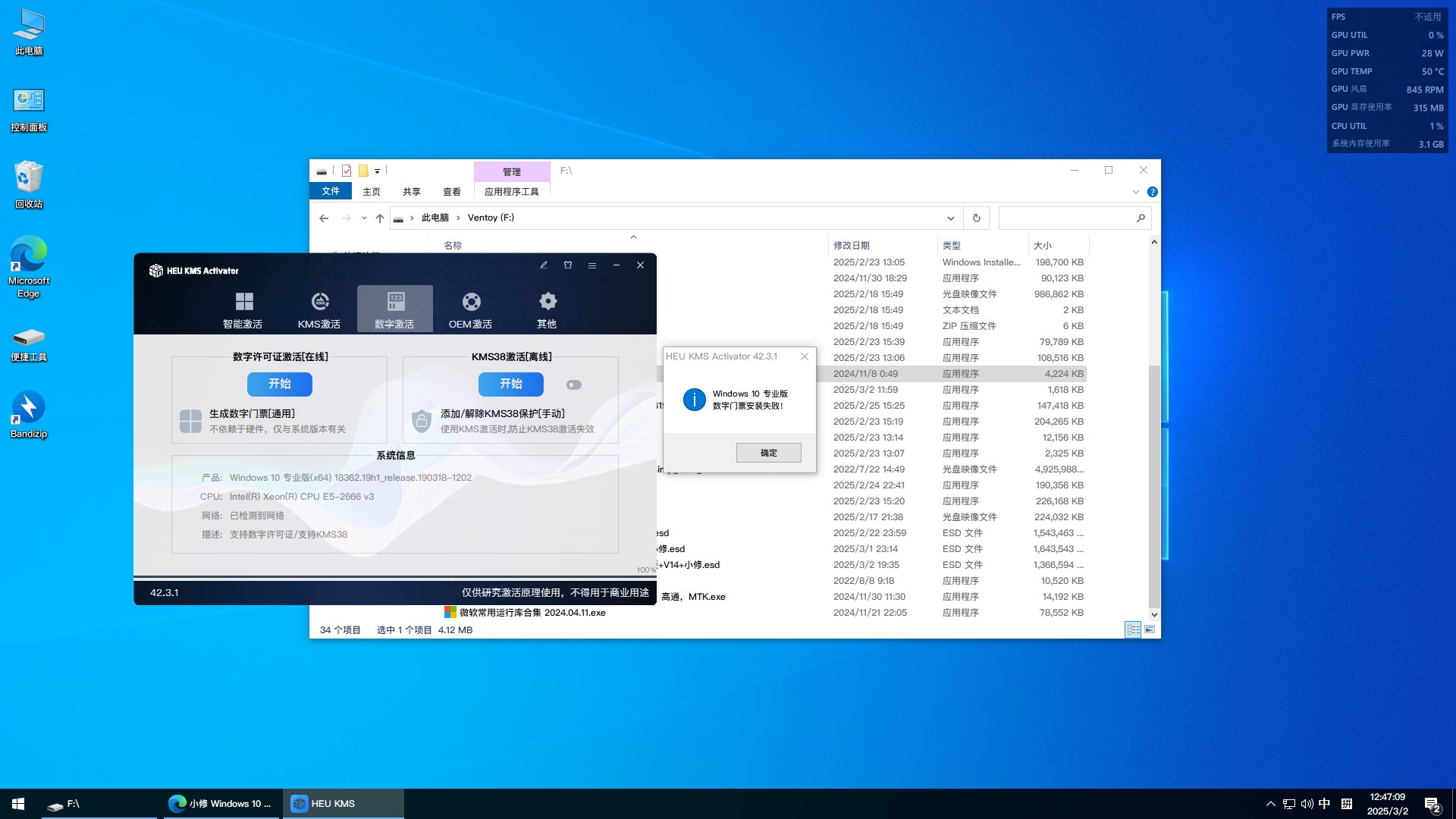Open the OEM激活 tab

pyautogui.click(x=470, y=309)
